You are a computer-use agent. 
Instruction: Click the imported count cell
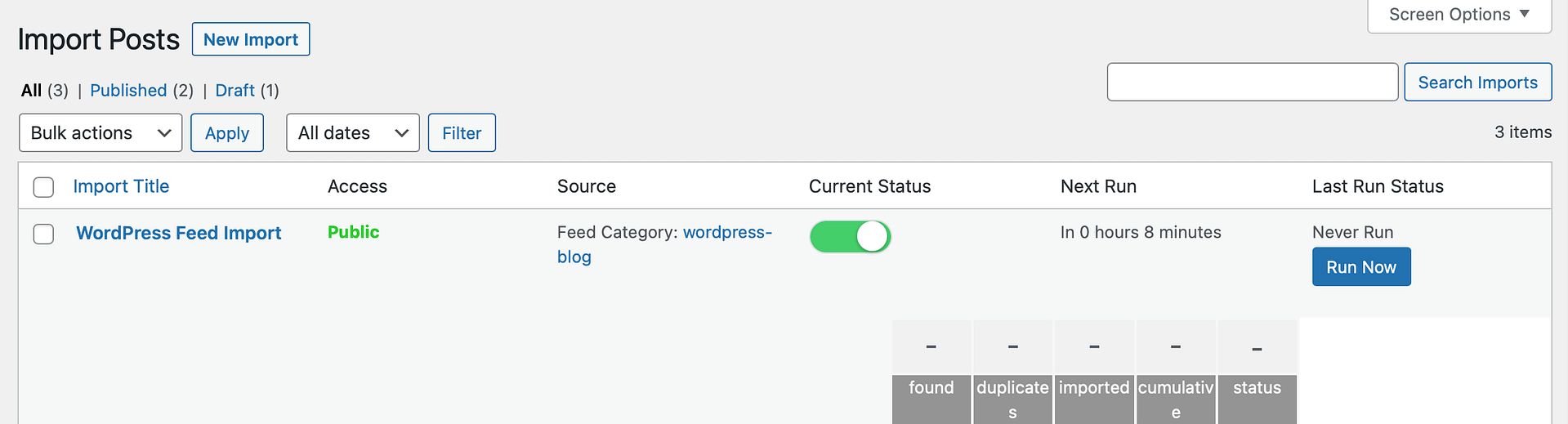1094,347
